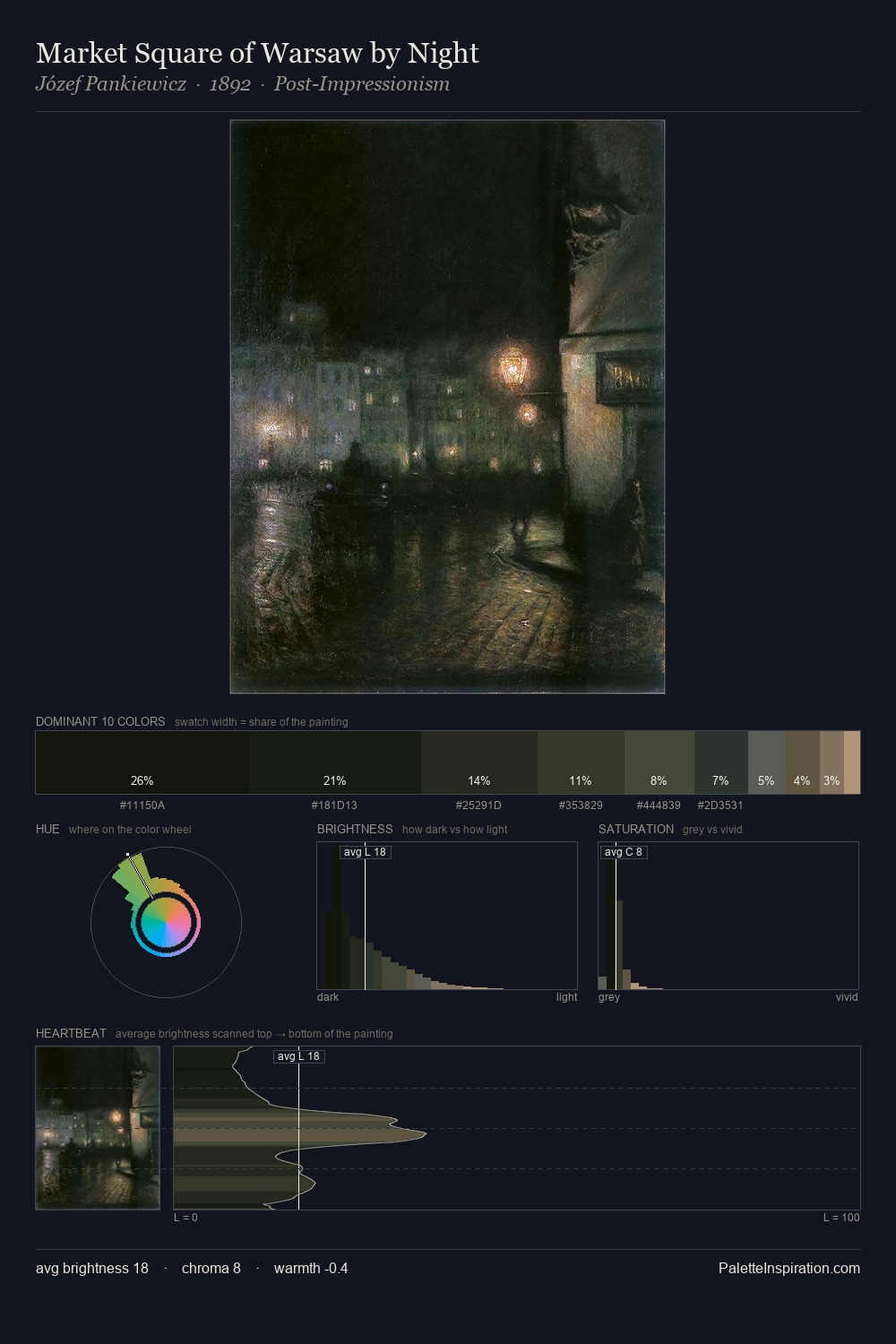Click the 'warmth -0.4' footer stat
Screen dimensions: 896x1344
[311, 1269]
